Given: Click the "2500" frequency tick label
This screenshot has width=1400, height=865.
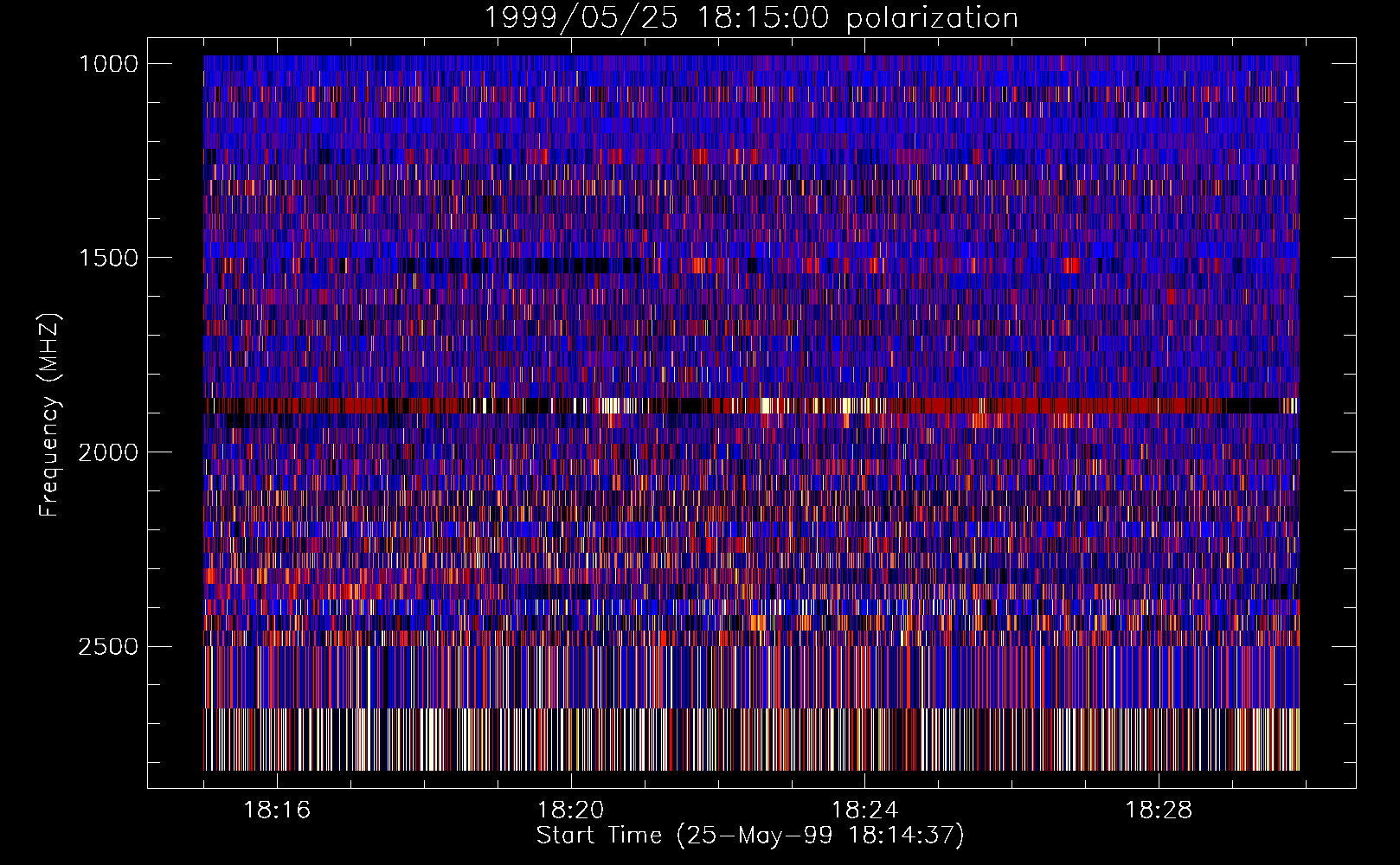Looking at the screenshot, I should [108, 647].
